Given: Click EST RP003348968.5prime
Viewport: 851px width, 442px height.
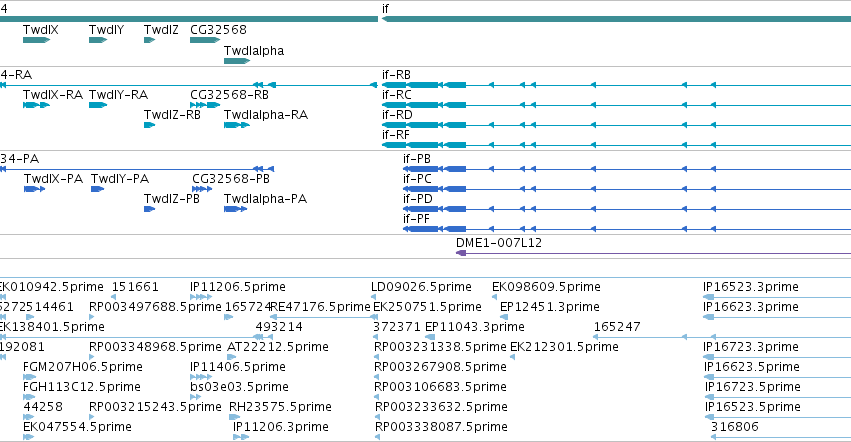Looking at the screenshot, I should click(x=92, y=357).
